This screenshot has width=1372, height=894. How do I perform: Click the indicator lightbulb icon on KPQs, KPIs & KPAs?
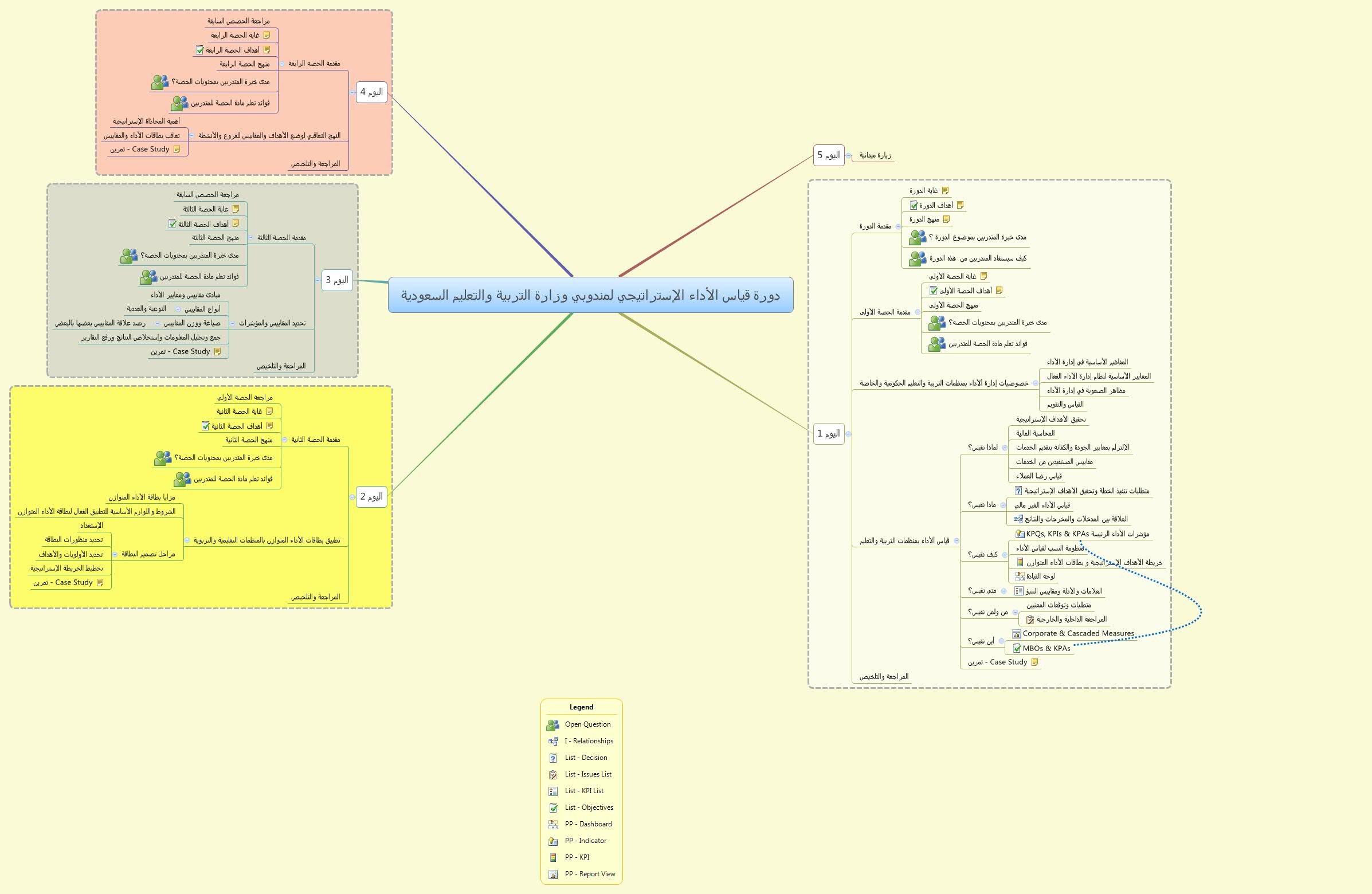(x=1019, y=534)
